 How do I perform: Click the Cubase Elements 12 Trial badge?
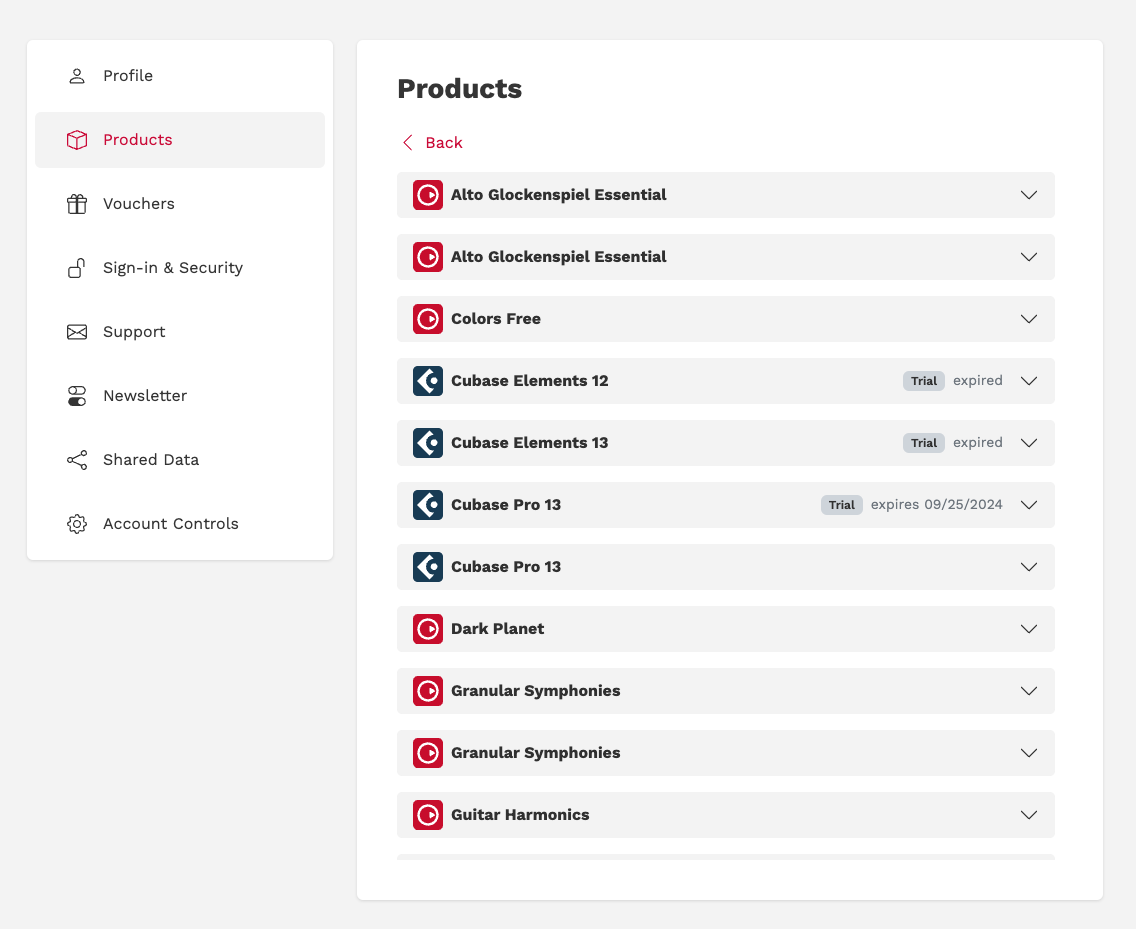[x=924, y=381]
